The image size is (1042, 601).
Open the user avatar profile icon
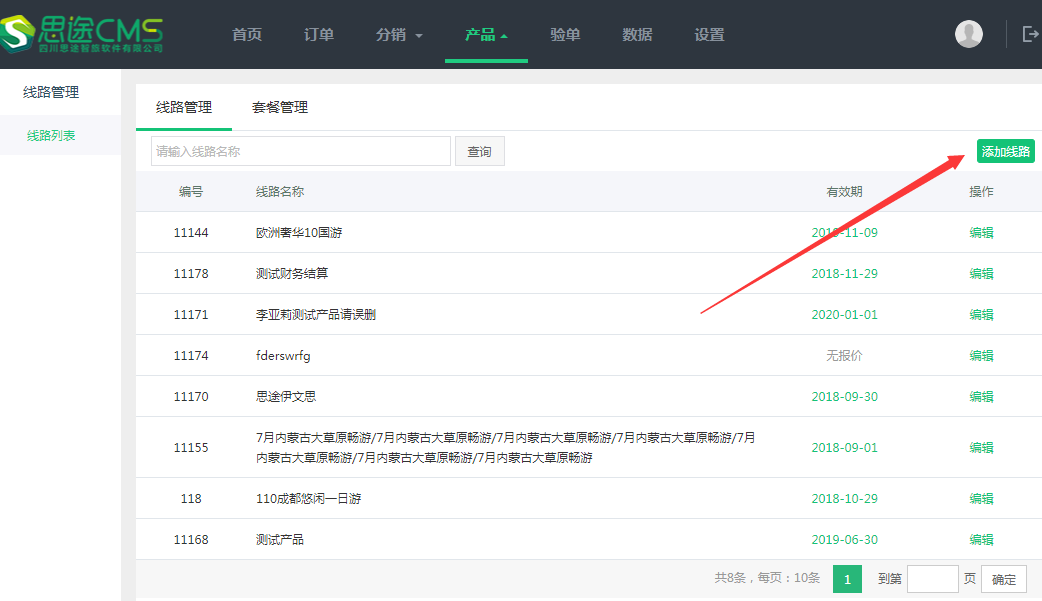pyautogui.click(x=968, y=34)
